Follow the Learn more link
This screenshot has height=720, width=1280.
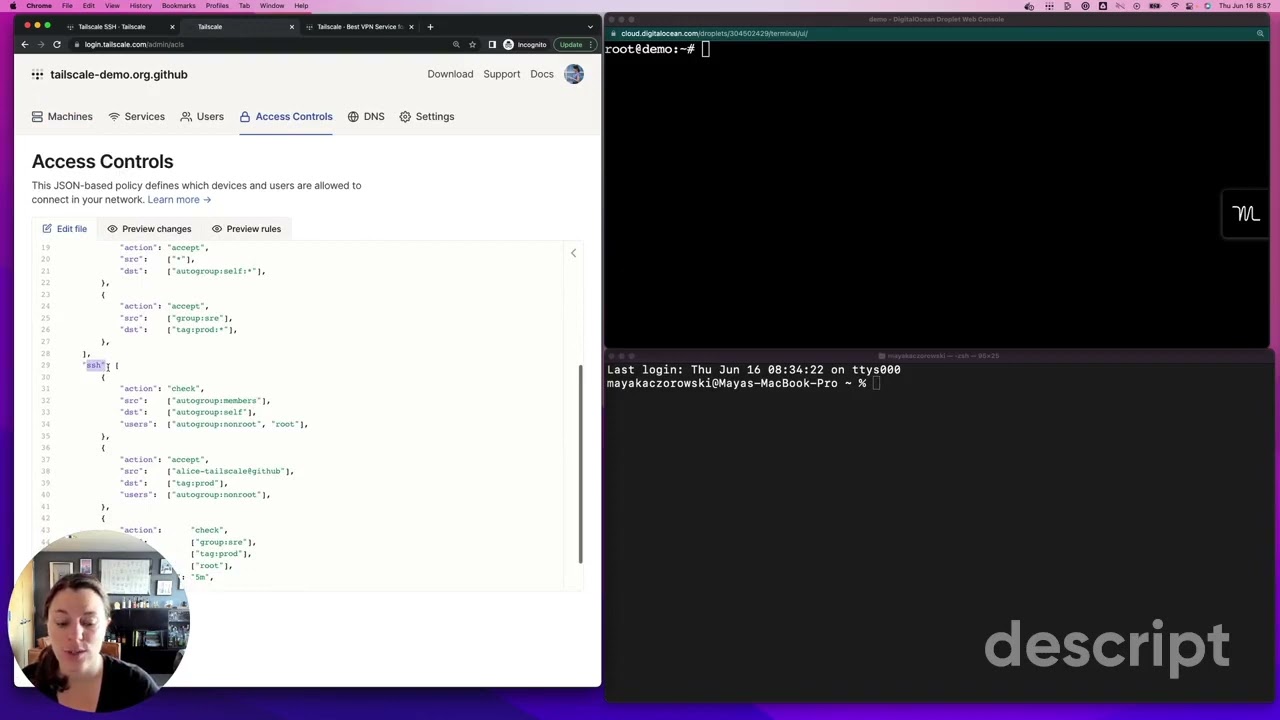click(179, 199)
